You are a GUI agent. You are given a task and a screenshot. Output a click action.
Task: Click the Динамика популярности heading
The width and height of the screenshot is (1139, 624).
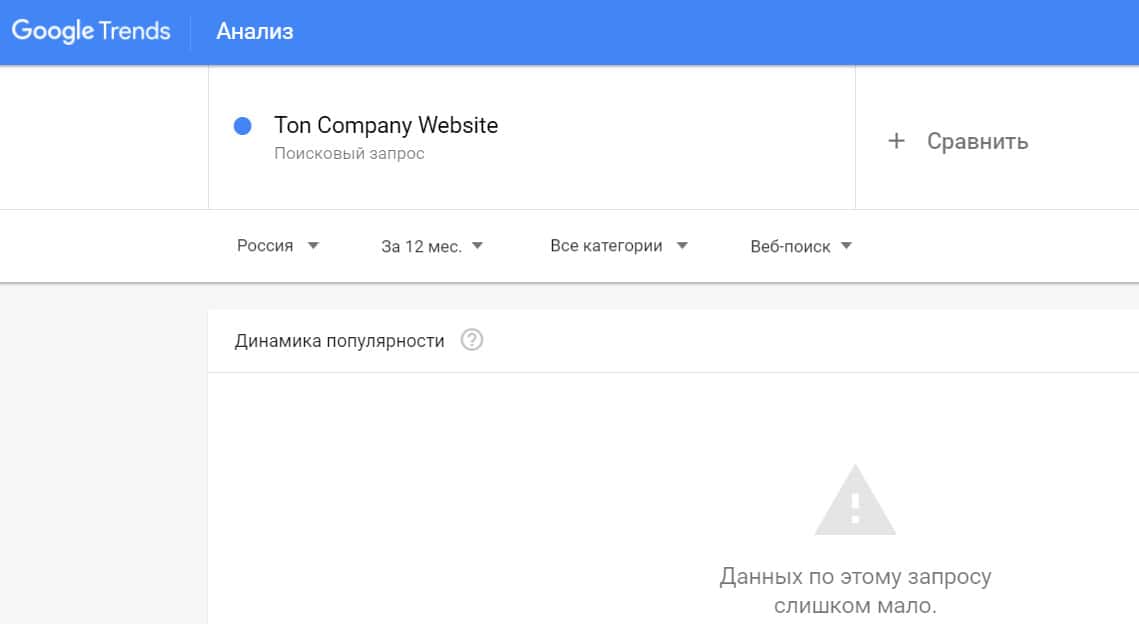click(339, 341)
